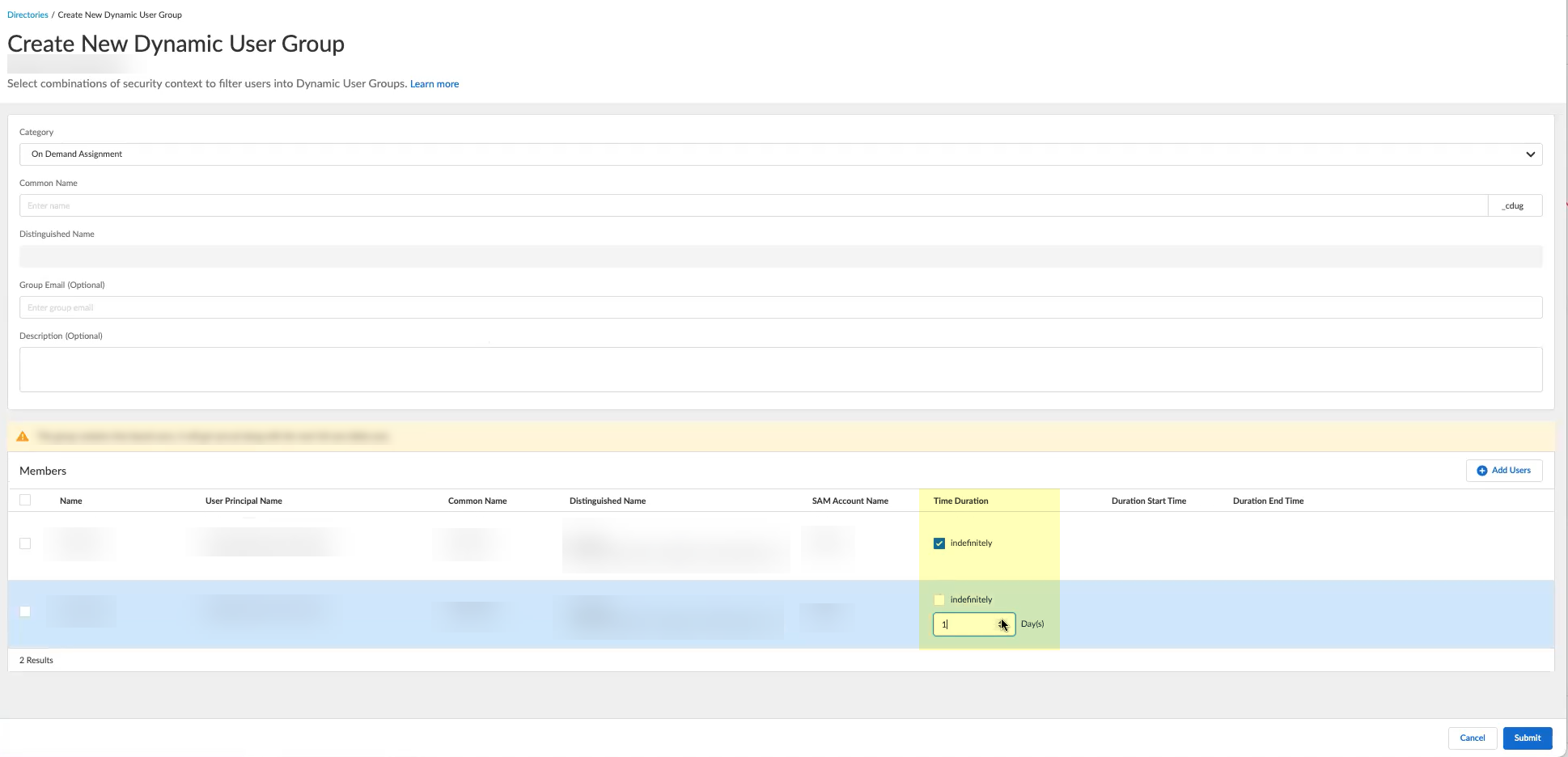Go to Directories via the breadcrumb
The height and width of the screenshot is (757, 1568).
pyautogui.click(x=28, y=15)
